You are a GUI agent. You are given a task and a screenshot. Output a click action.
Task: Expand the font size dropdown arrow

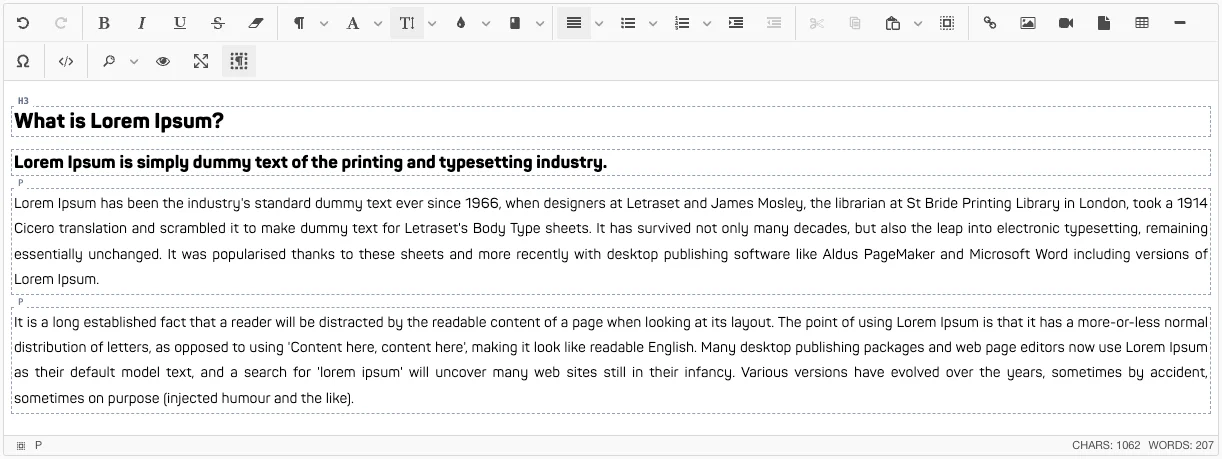(x=432, y=23)
